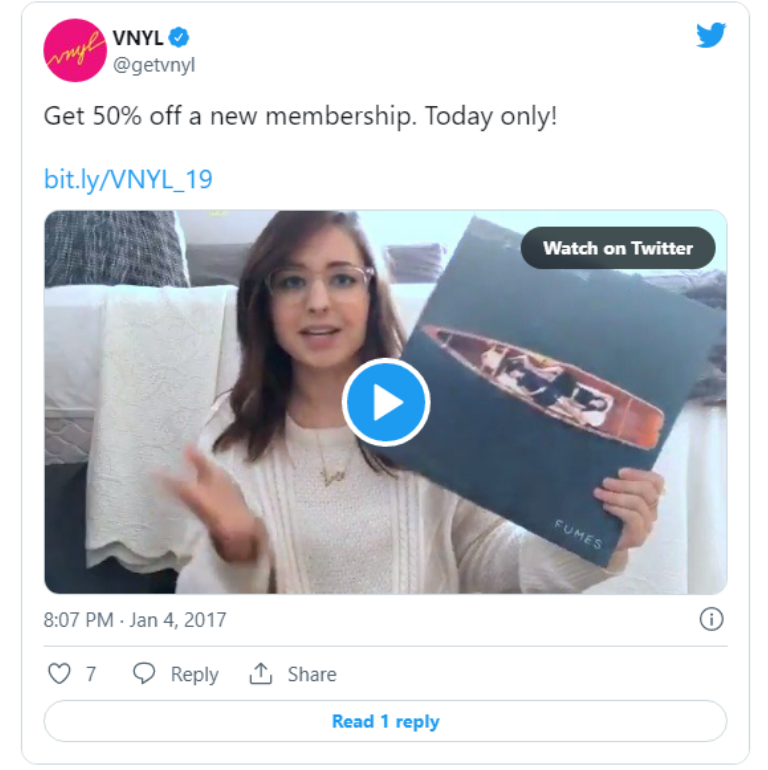Viewport: 768px width, 770px height.
Task: Click the like count of 7
Action: pyautogui.click(x=90, y=675)
